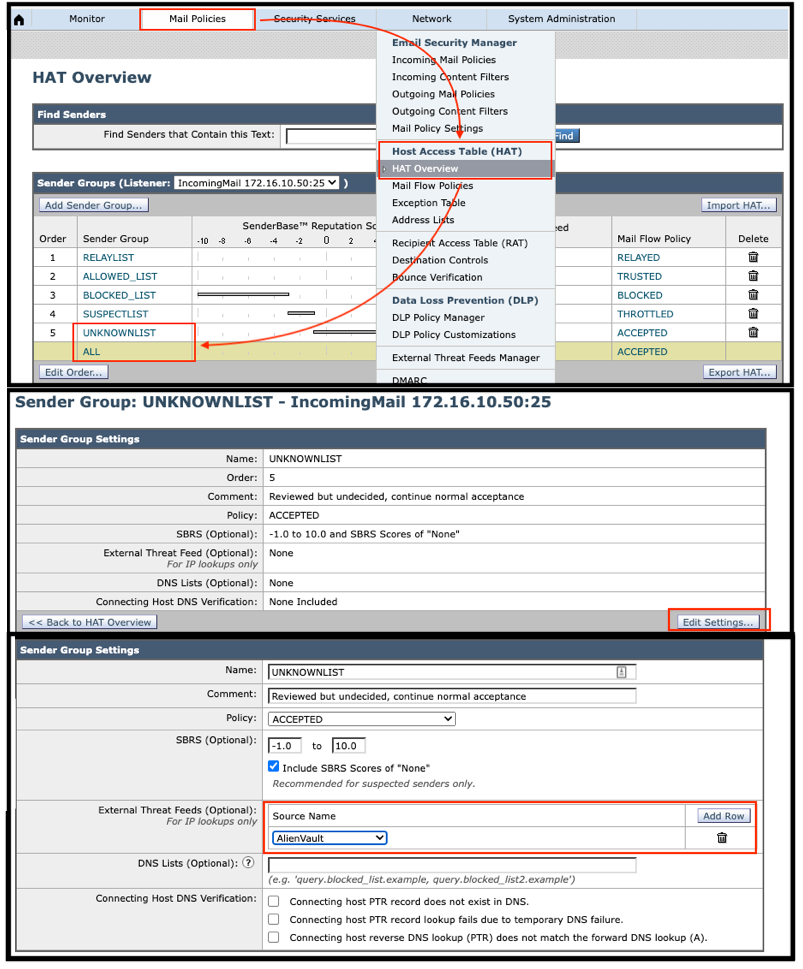The image size is (803, 969).
Task: Click the icon inside the Name field
Action: coord(621,672)
